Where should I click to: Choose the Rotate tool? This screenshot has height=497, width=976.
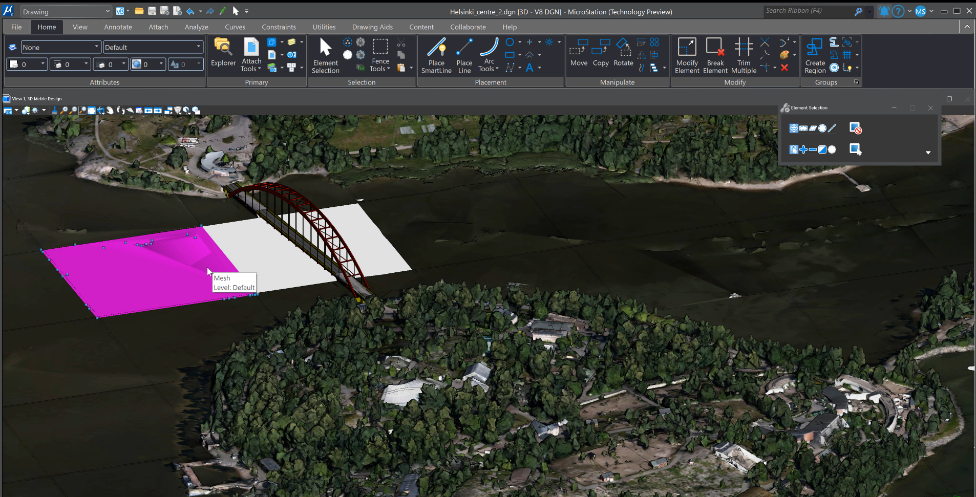click(623, 52)
